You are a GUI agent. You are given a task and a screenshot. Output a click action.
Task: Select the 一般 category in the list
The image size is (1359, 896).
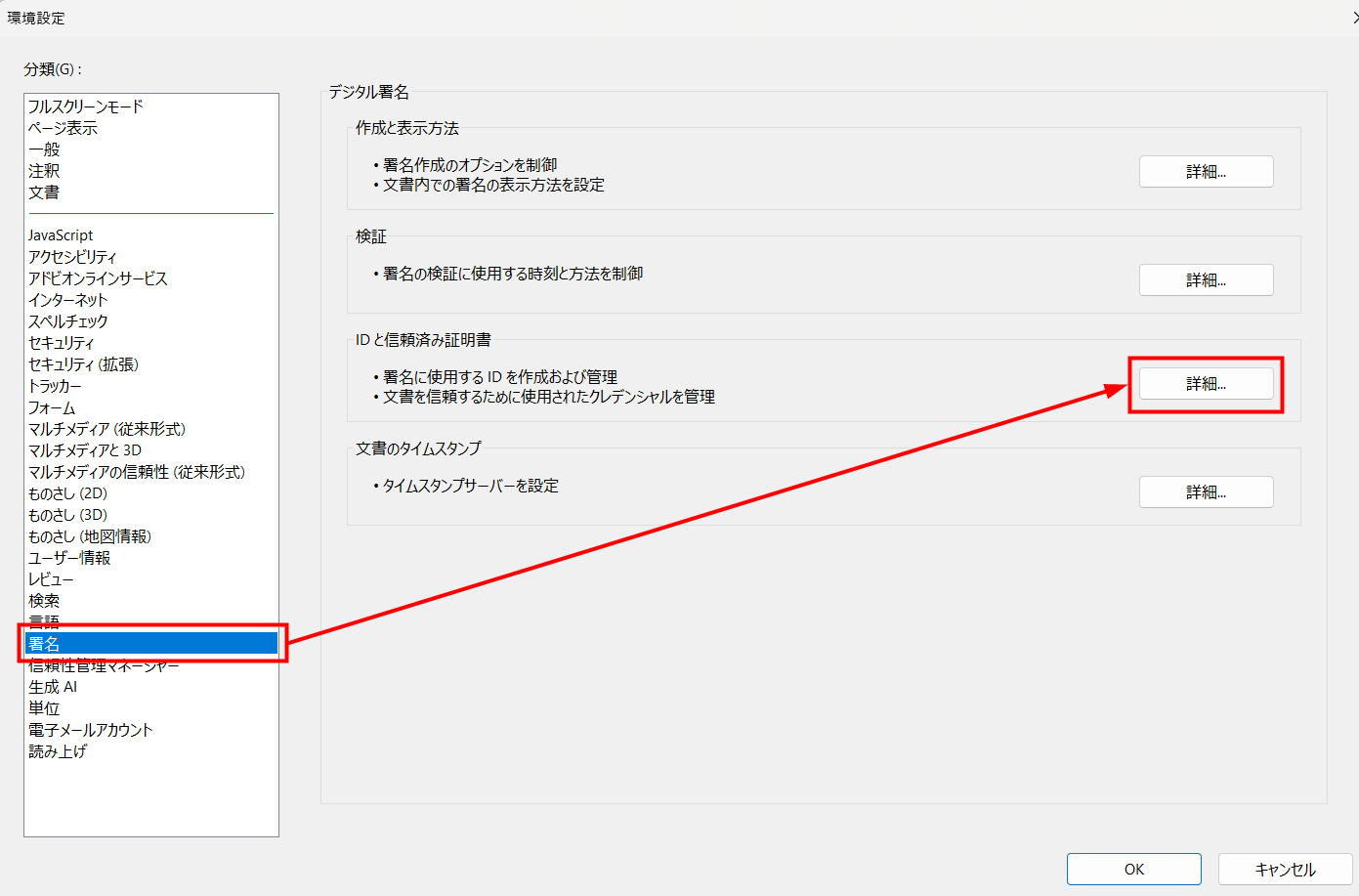point(45,149)
